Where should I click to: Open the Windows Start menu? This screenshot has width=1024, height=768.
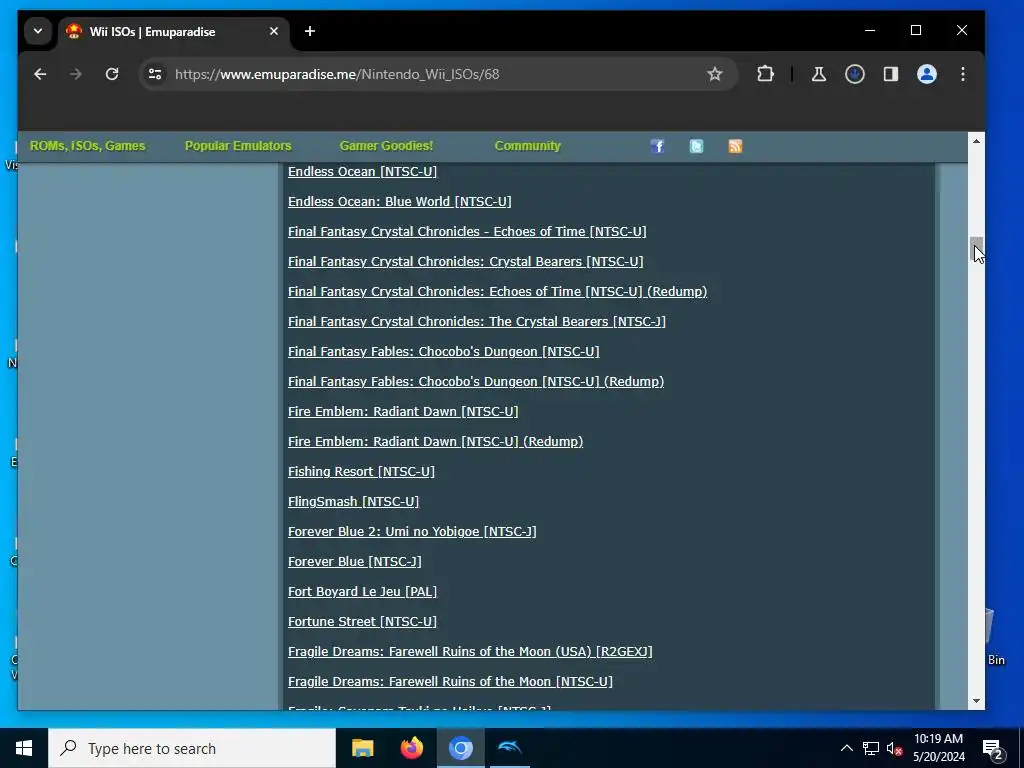[24, 748]
